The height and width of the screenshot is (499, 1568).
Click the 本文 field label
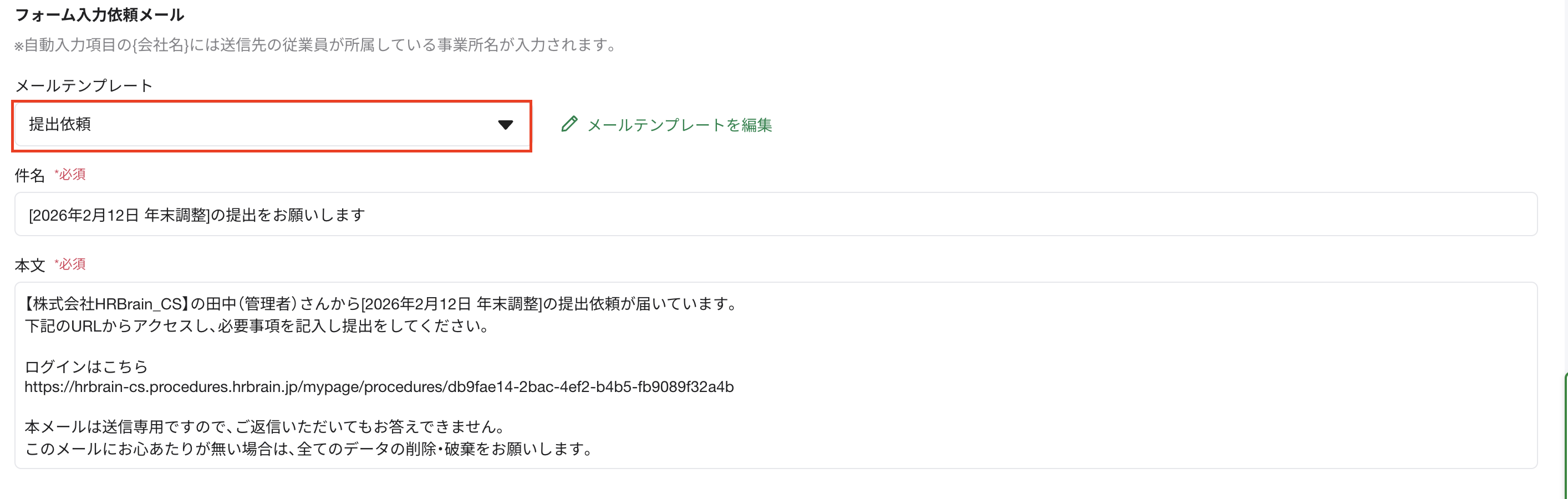click(x=29, y=264)
